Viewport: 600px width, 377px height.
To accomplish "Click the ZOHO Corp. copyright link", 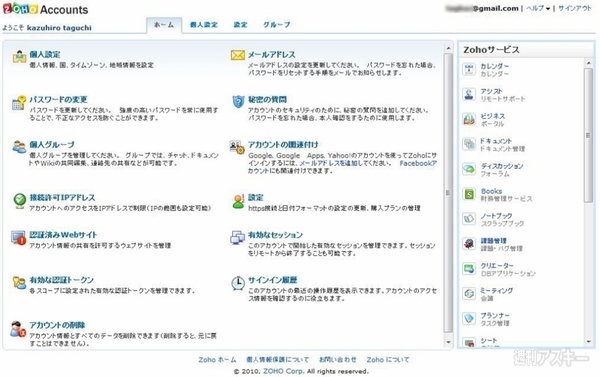I will (283, 371).
